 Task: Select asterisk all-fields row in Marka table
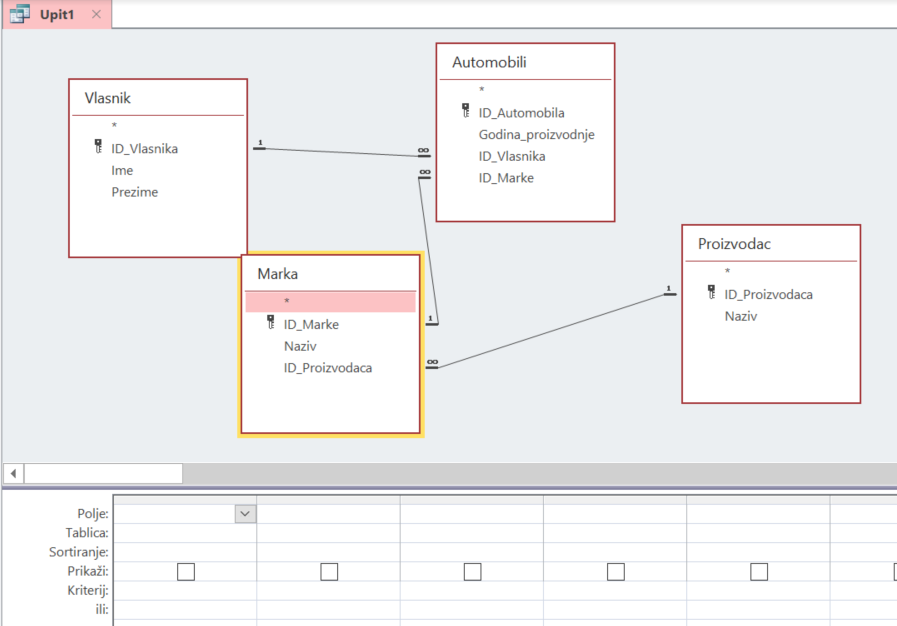click(330, 301)
